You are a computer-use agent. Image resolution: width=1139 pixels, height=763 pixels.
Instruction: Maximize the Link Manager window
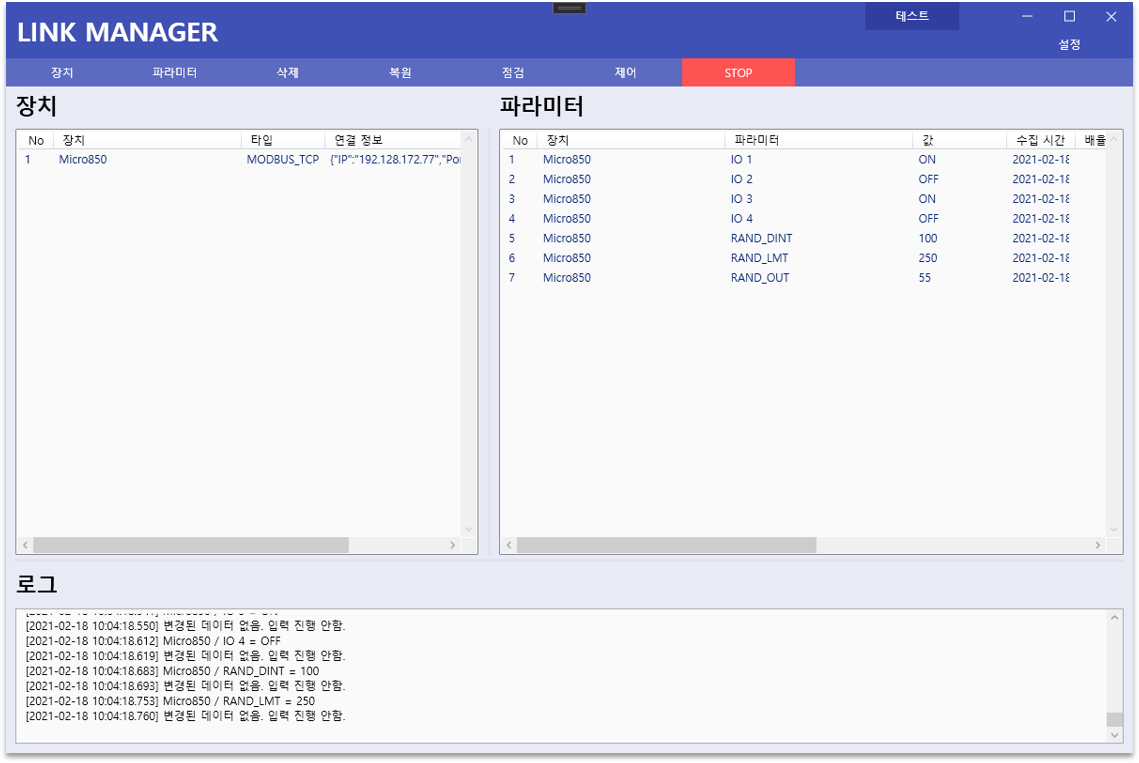point(1069,16)
